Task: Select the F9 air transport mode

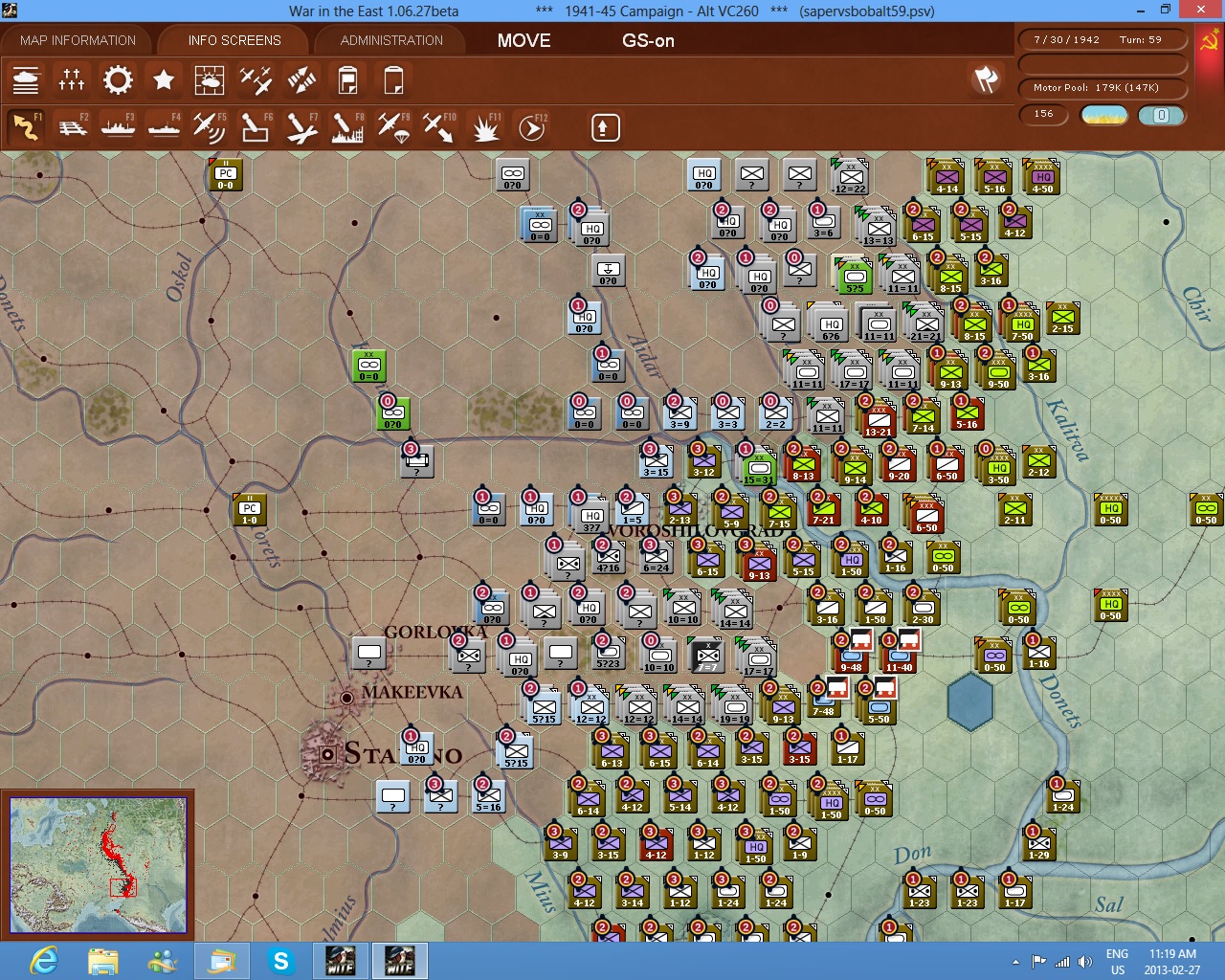Action: tap(393, 126)
